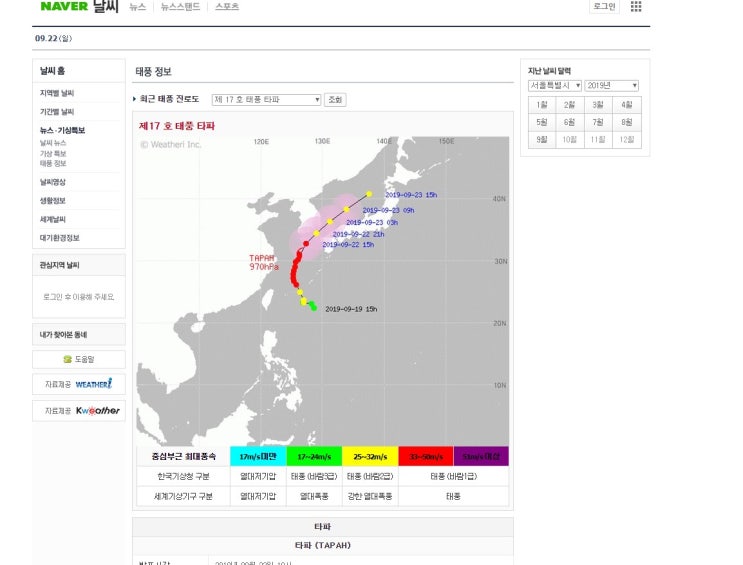743x565 pixels.
Task: Click the NAVER logo
Action: coord(64,6)
